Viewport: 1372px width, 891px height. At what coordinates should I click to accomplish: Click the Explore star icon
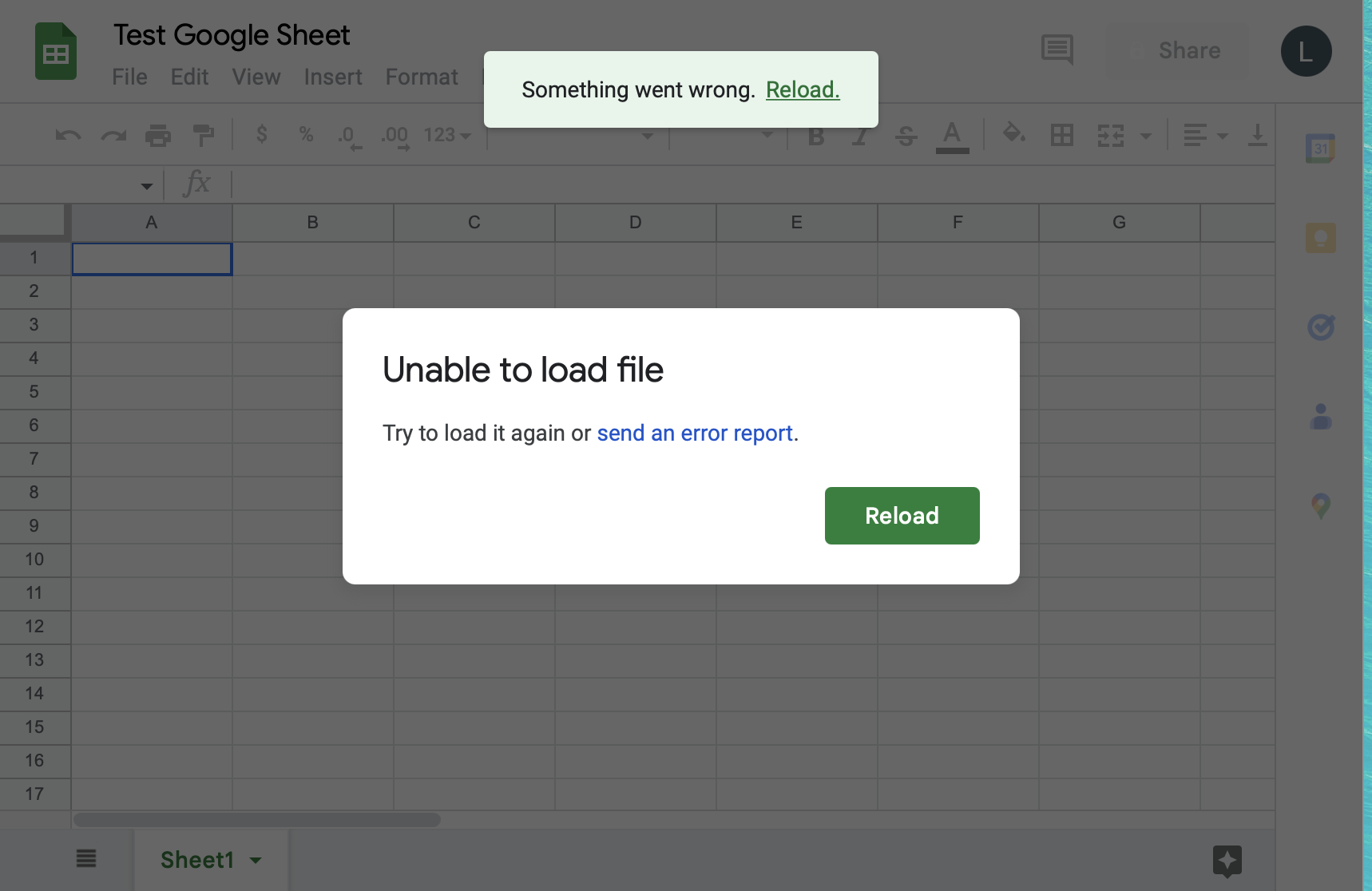[x=1227, y=861]
